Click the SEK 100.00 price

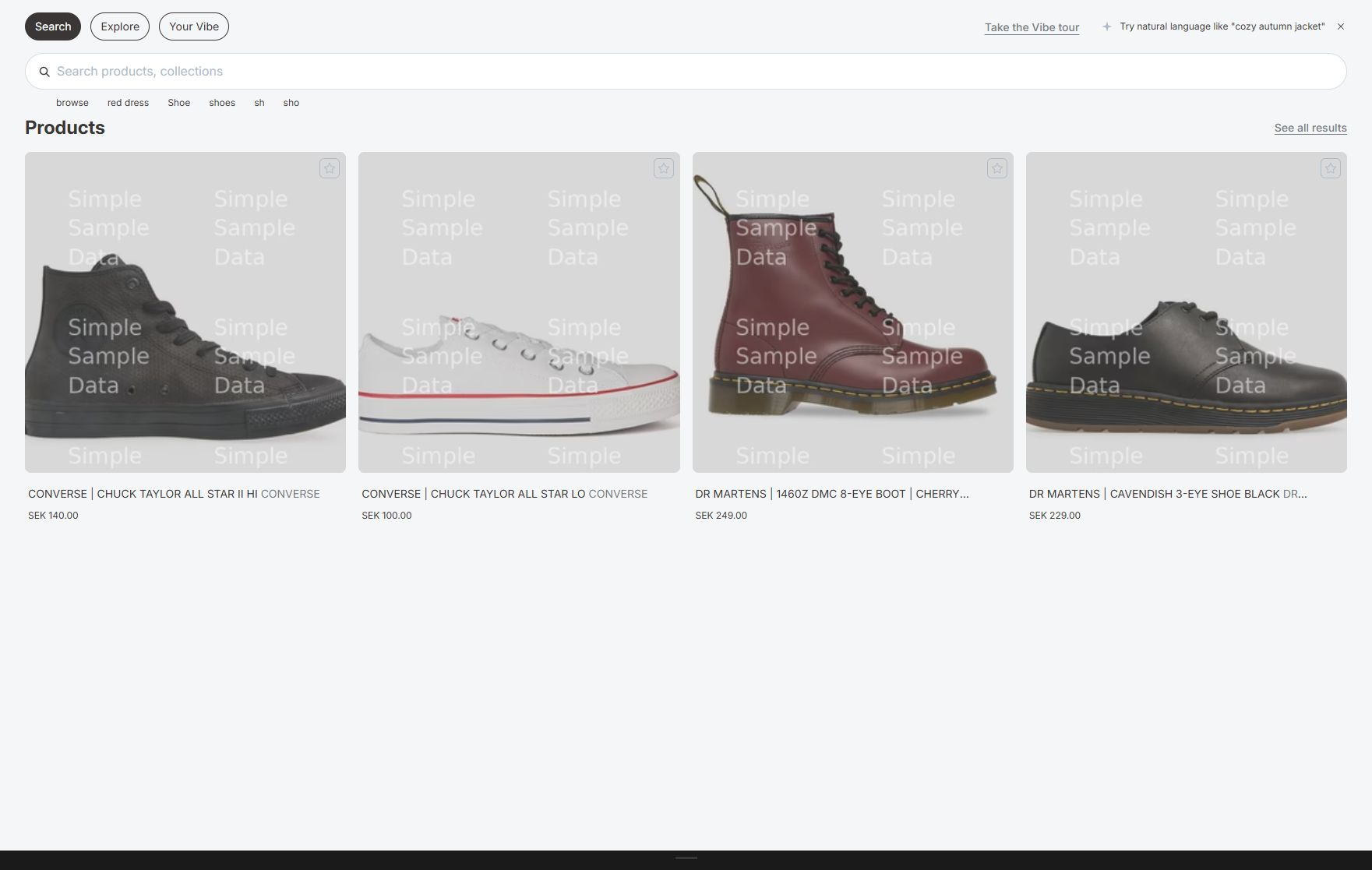coord(386,516)
